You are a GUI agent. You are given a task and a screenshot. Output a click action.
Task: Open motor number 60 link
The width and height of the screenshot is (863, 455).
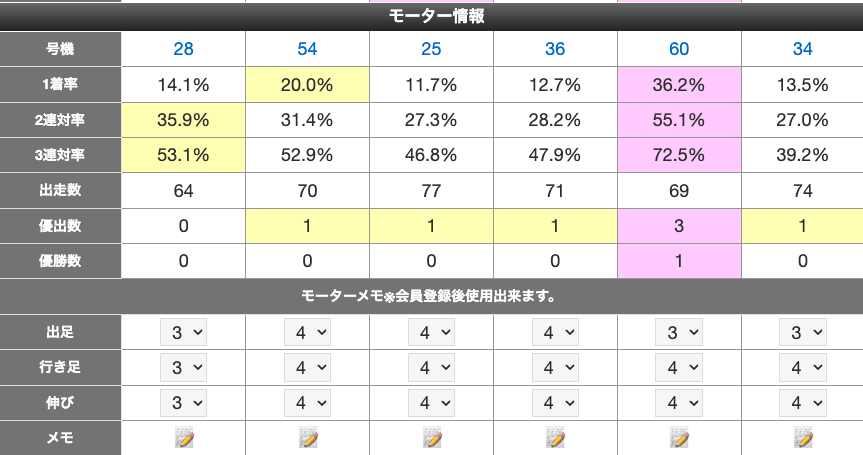[679, 49]
